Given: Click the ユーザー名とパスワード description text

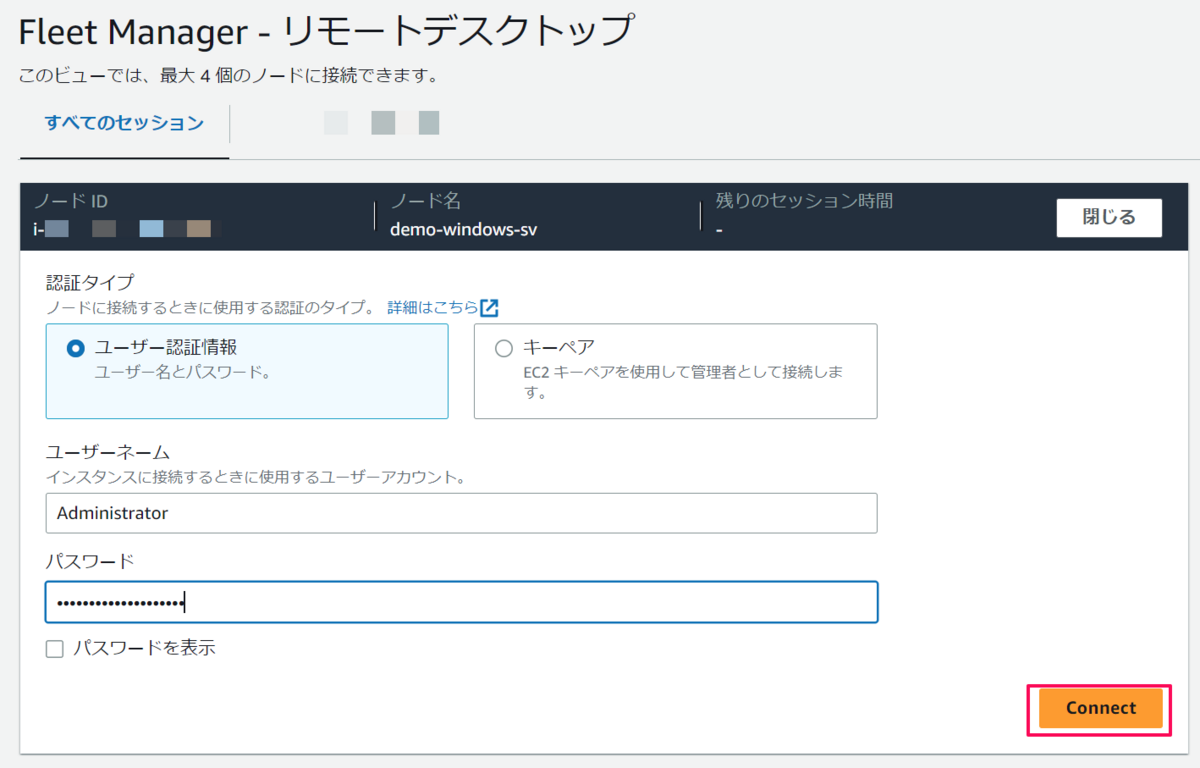Looking at the screenshot, I should click(x=183, y=372).
